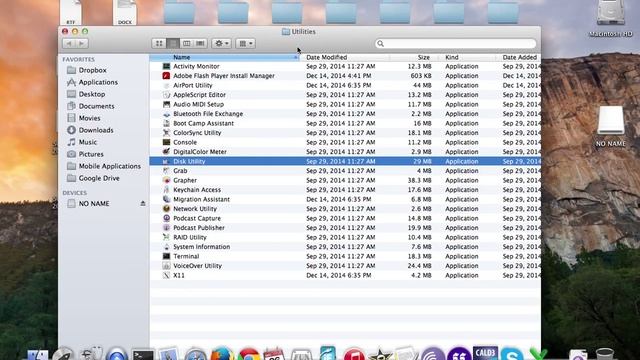Switch Finder to Cover Flow view
Image resolution: width=640 pixels, height=360 pixels.
click(x=200, y=43)
